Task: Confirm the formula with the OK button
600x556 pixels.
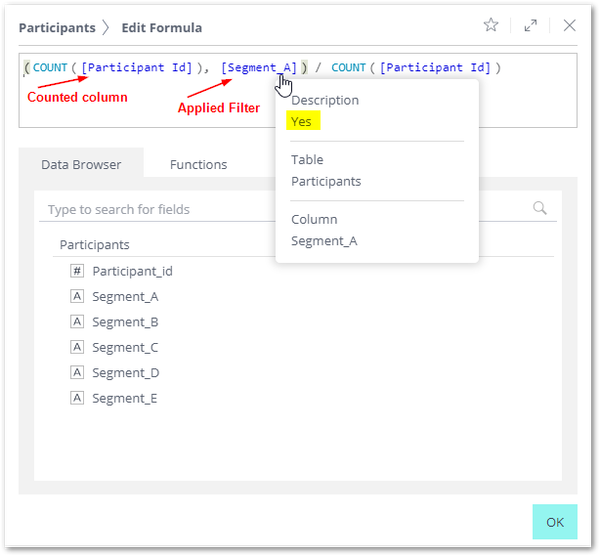Action: [555, 522]
